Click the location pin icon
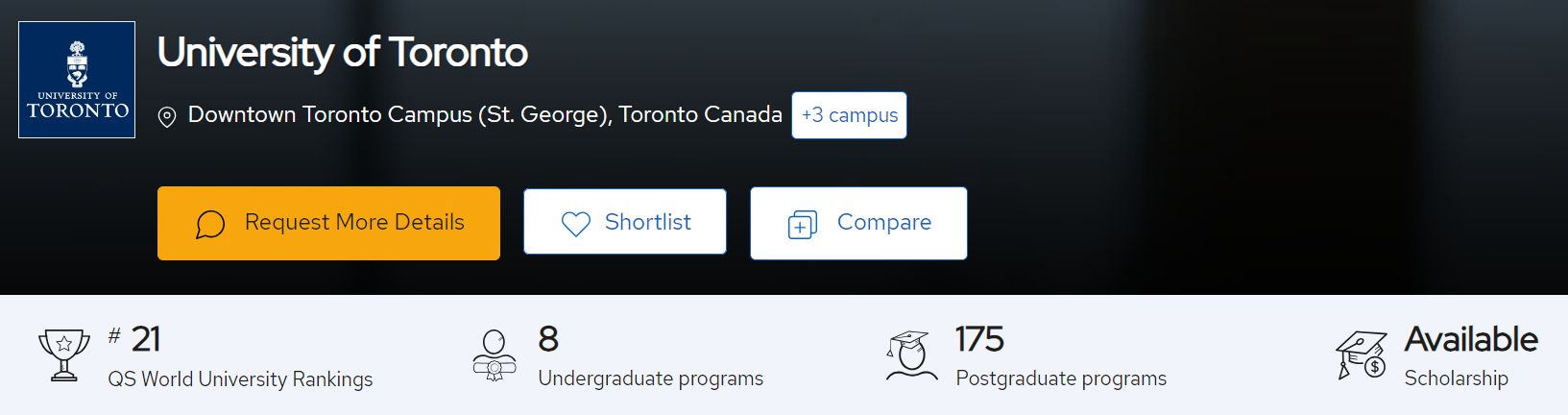Screen dimensions: 1568x415 point(166,117)
